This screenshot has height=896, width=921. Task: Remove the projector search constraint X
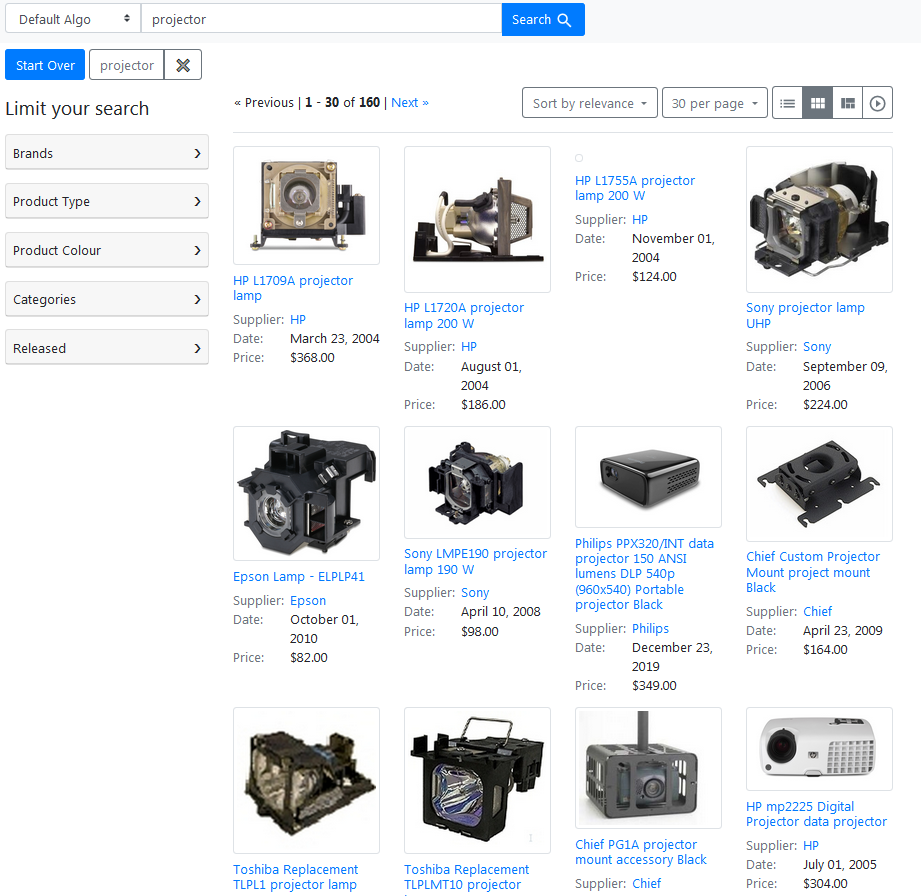[x=183, y=65]
